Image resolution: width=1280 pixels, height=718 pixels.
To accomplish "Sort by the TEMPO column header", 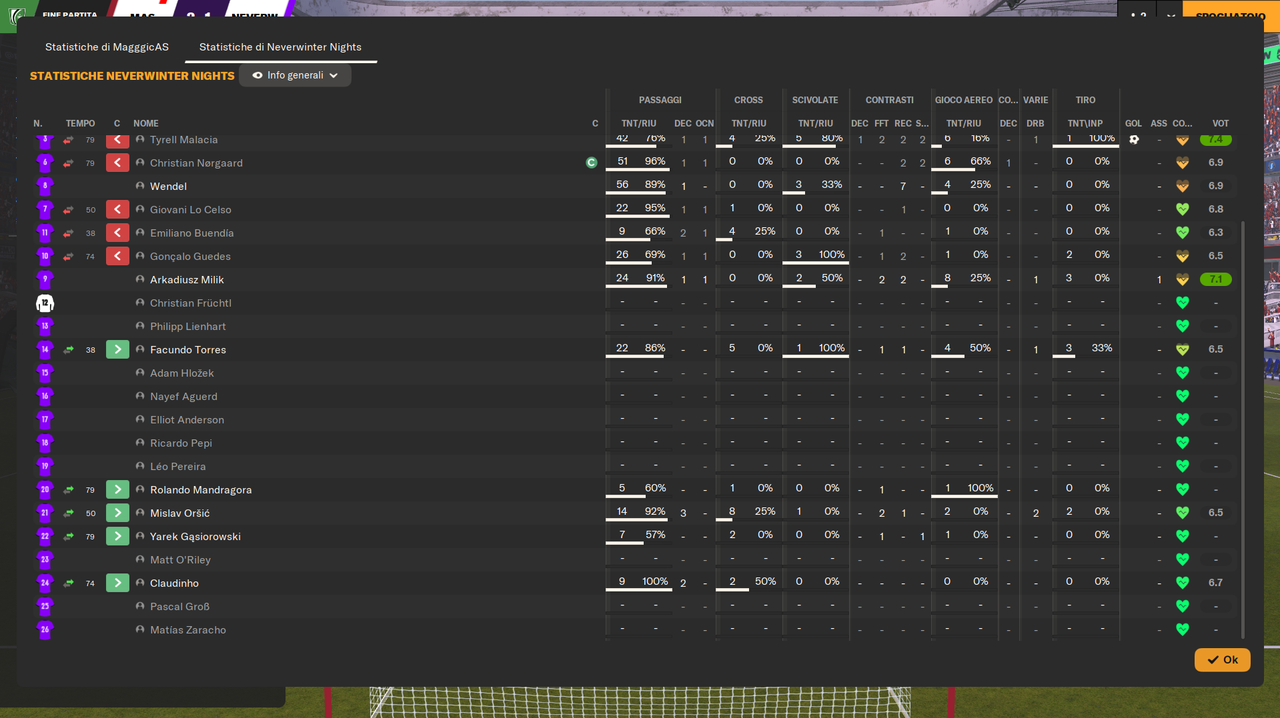I will [x=80, y=124].
